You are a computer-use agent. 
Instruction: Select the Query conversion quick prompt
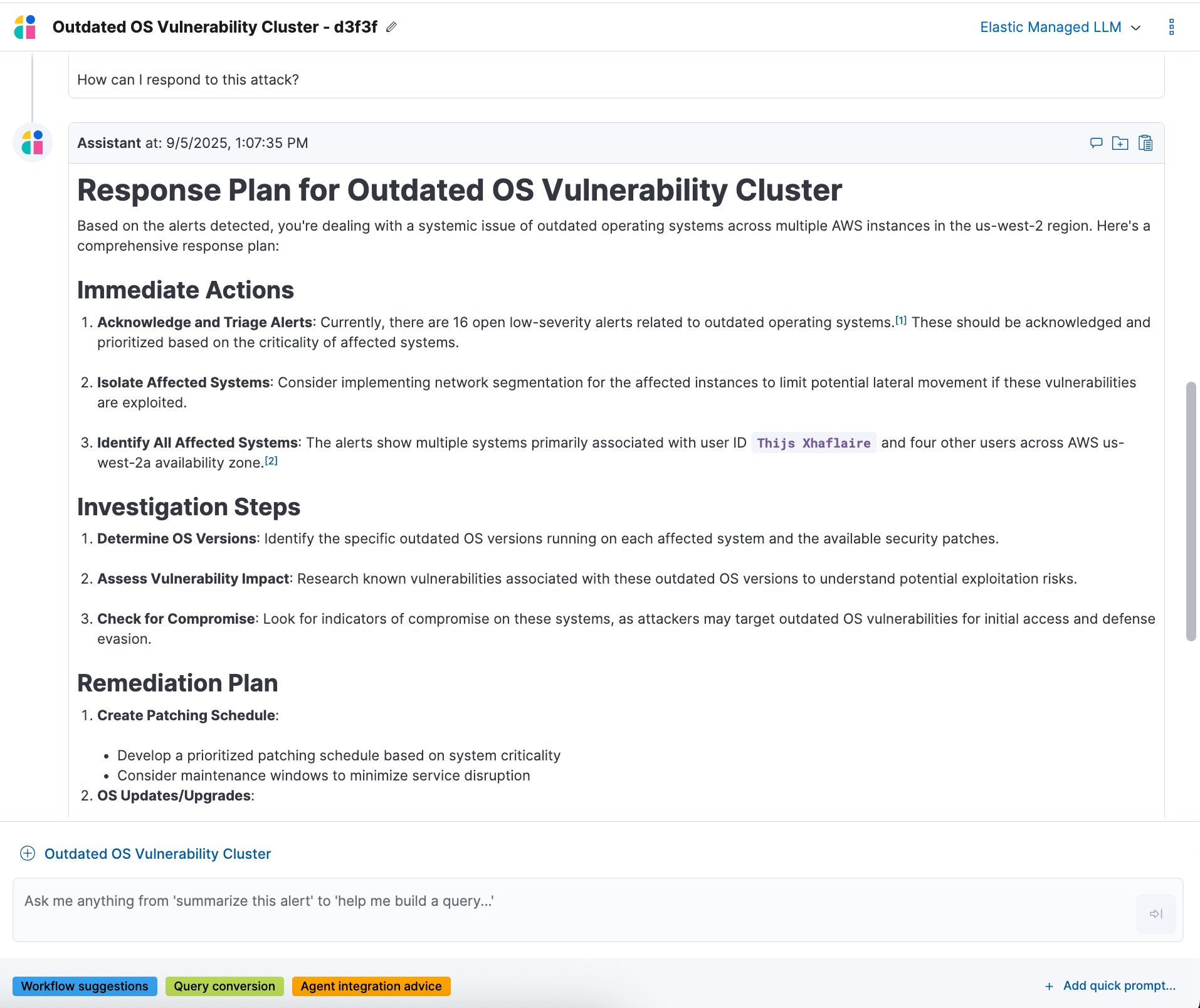(x=224, y=985)
